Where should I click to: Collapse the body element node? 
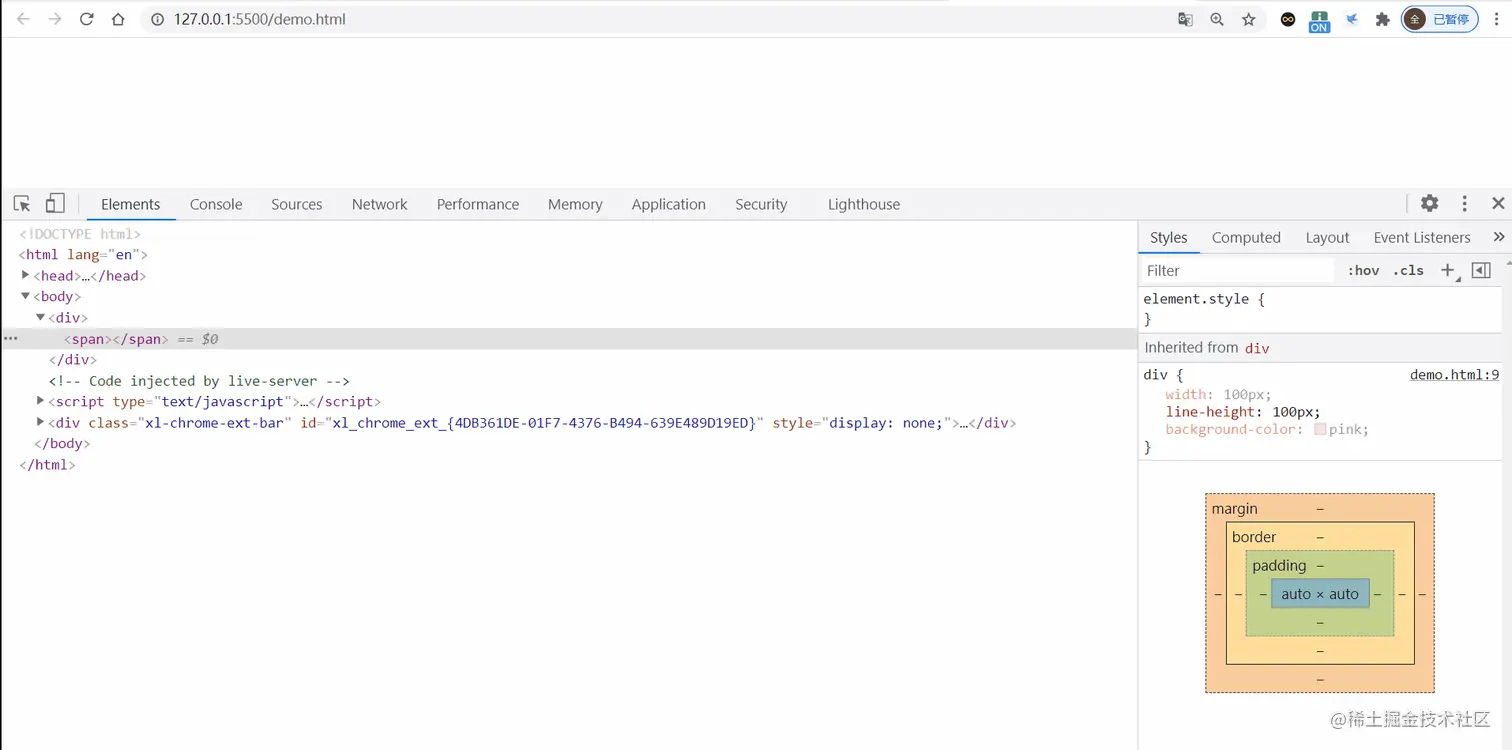[26, 296]
